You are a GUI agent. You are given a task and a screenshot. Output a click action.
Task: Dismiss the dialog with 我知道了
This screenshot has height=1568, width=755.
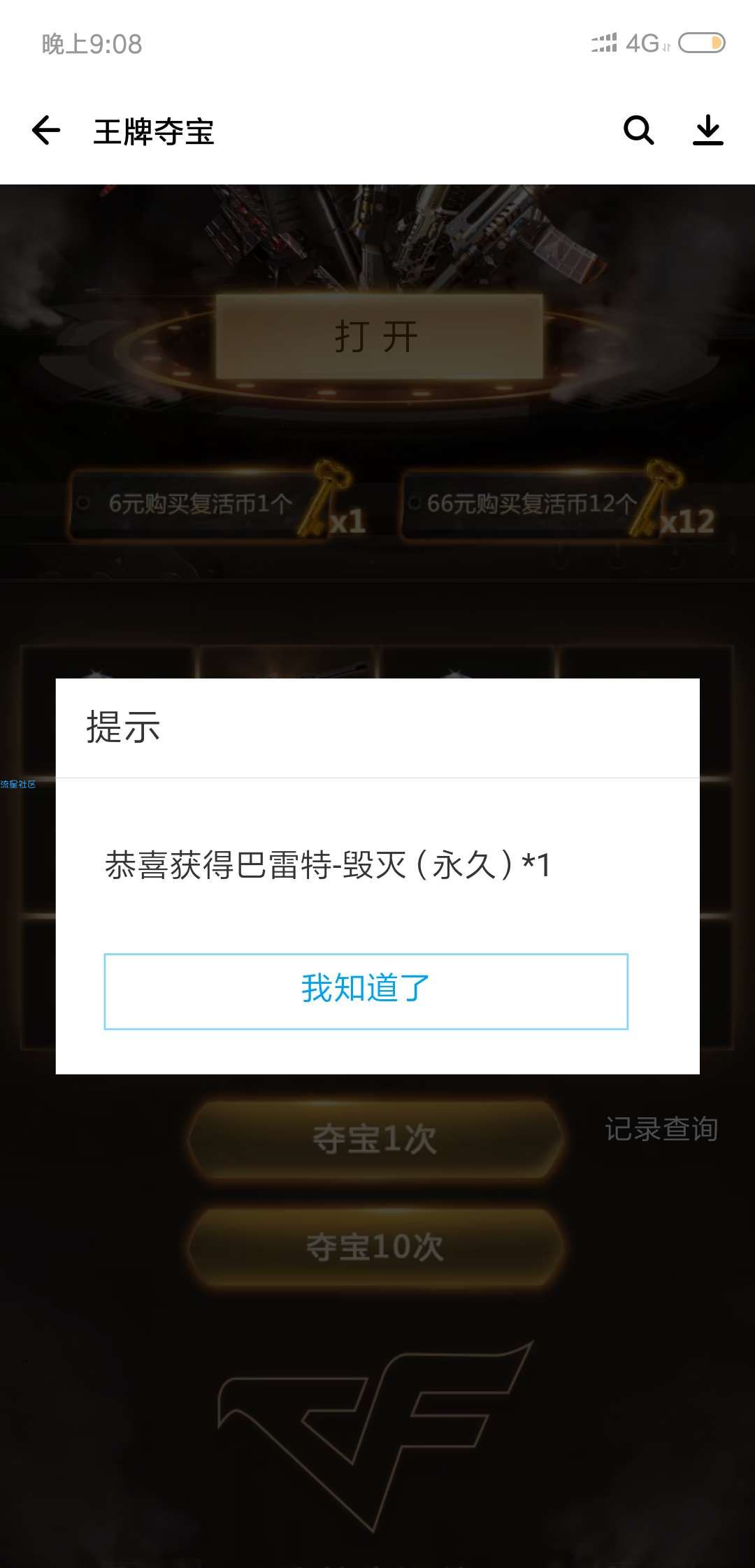[x=366, y=991]
